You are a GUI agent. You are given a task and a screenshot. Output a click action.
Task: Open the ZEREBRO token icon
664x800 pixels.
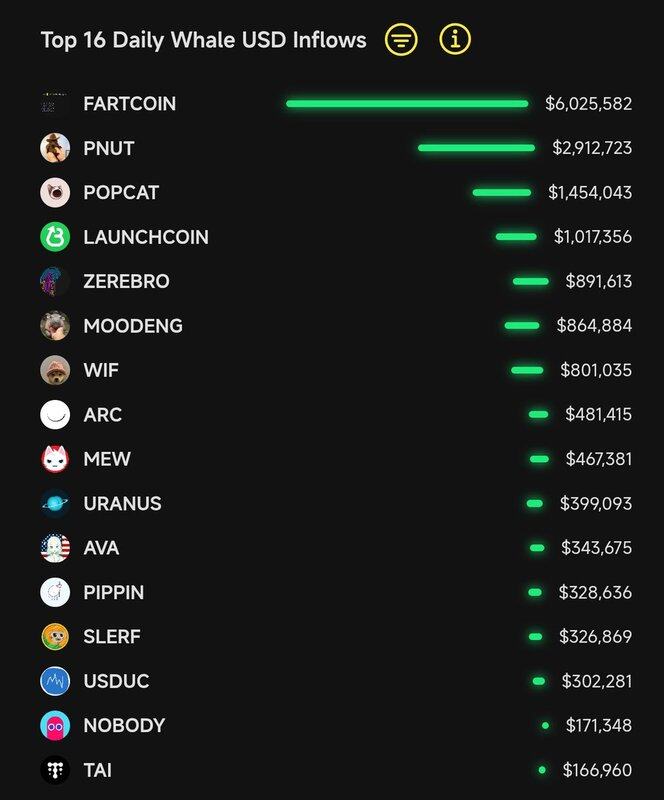coord(55,281)
